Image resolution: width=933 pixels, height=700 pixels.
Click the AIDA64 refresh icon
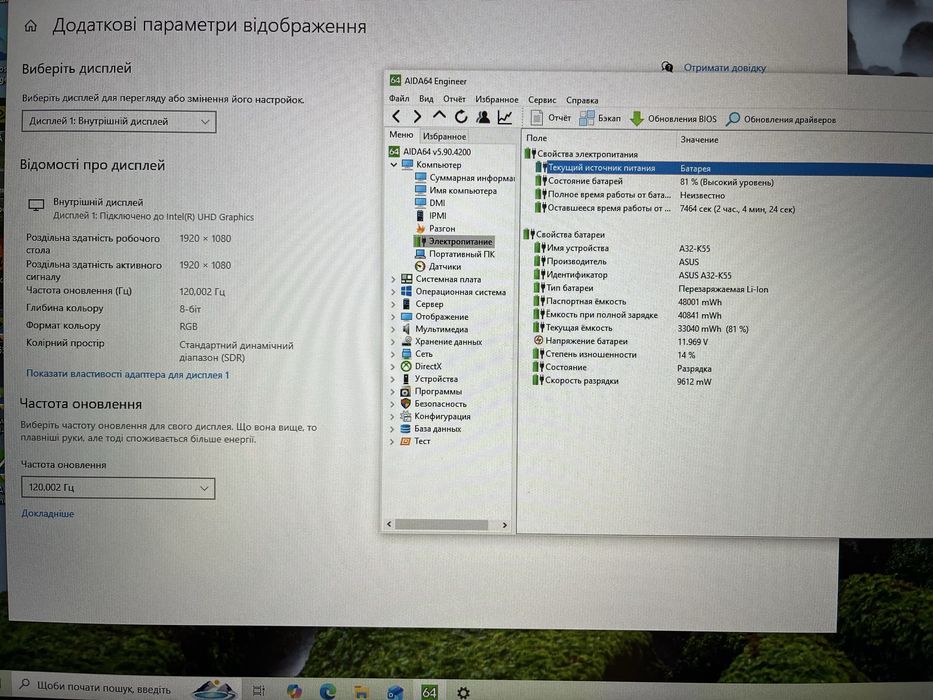click(461, 117)
